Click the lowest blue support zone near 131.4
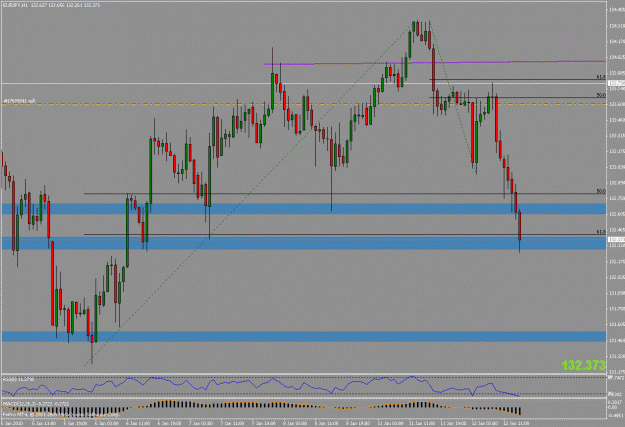Viewport: 625px width, 427px height. (303, 336)
